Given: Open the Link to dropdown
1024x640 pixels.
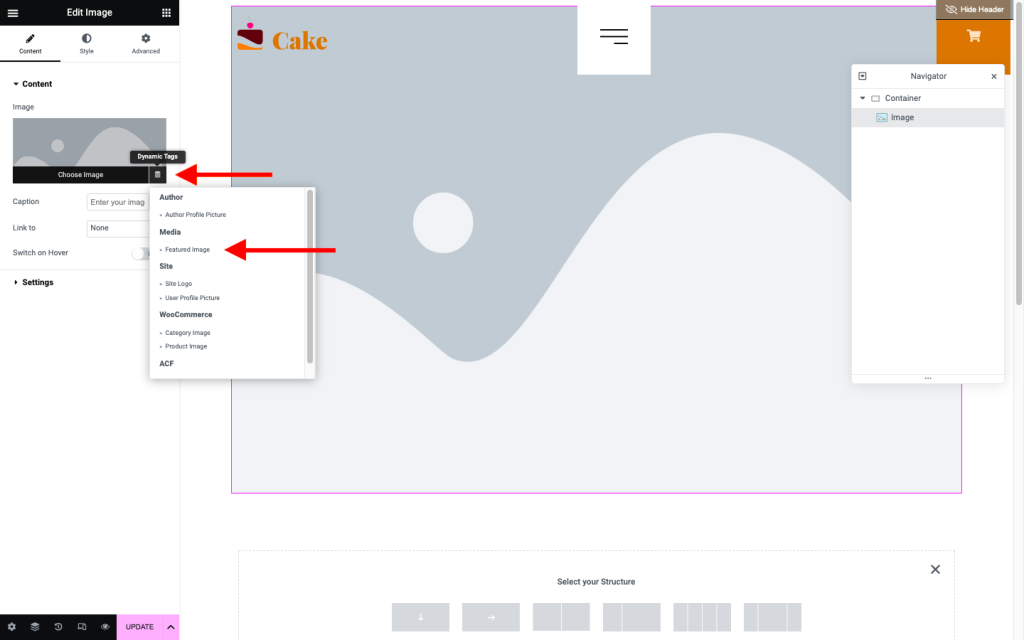Looking at the screenshot, I should pyautogui.click(x=113, y=227).
